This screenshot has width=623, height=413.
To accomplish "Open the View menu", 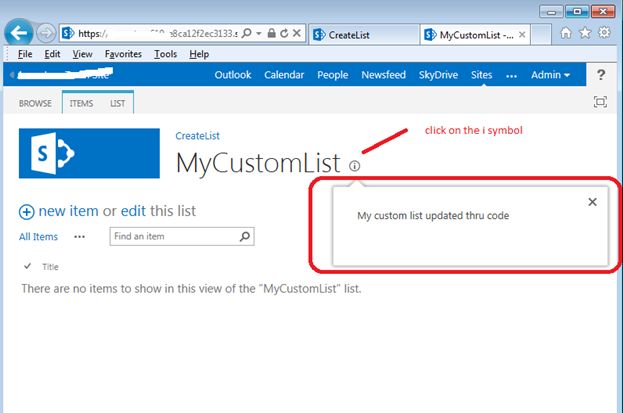I will pyautogui.click(x=82, y=54).
